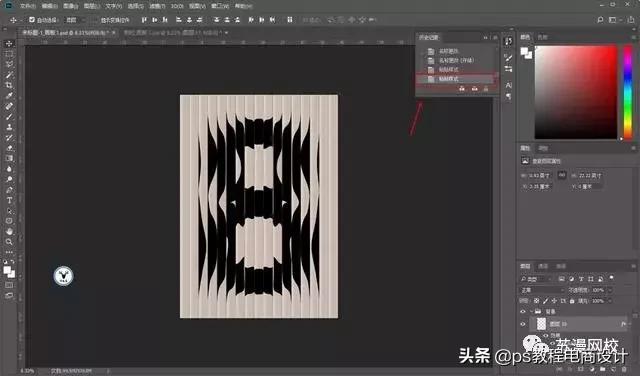Viewport: 640px width, 376px height.
Task: Select the Crop tool
Action: tap(9, 85)
